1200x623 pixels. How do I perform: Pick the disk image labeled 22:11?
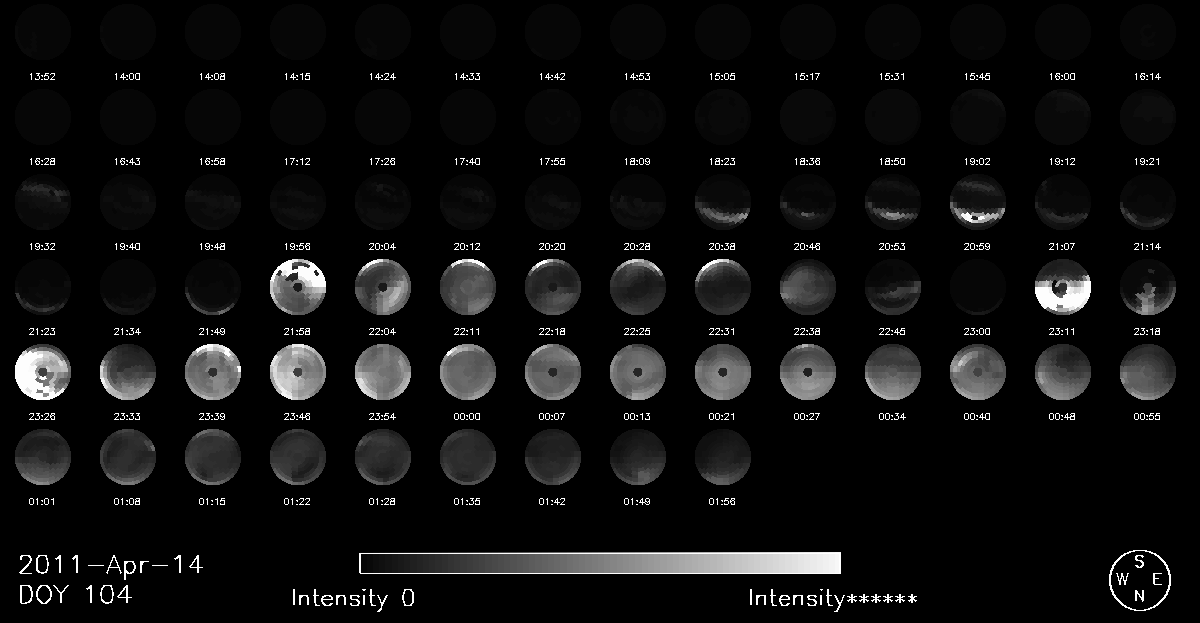(468, 287)
